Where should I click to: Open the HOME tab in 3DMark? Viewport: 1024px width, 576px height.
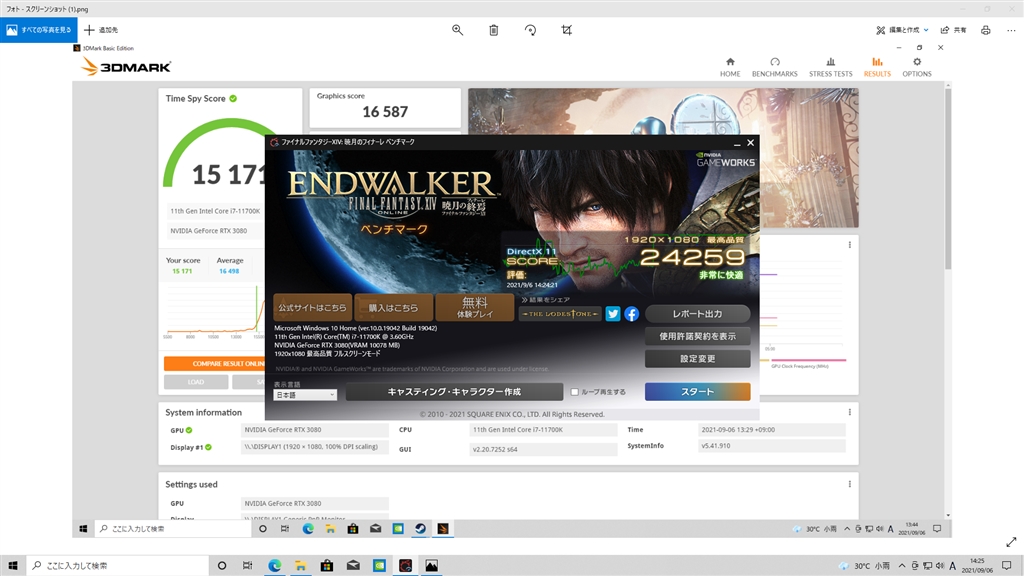730,67
